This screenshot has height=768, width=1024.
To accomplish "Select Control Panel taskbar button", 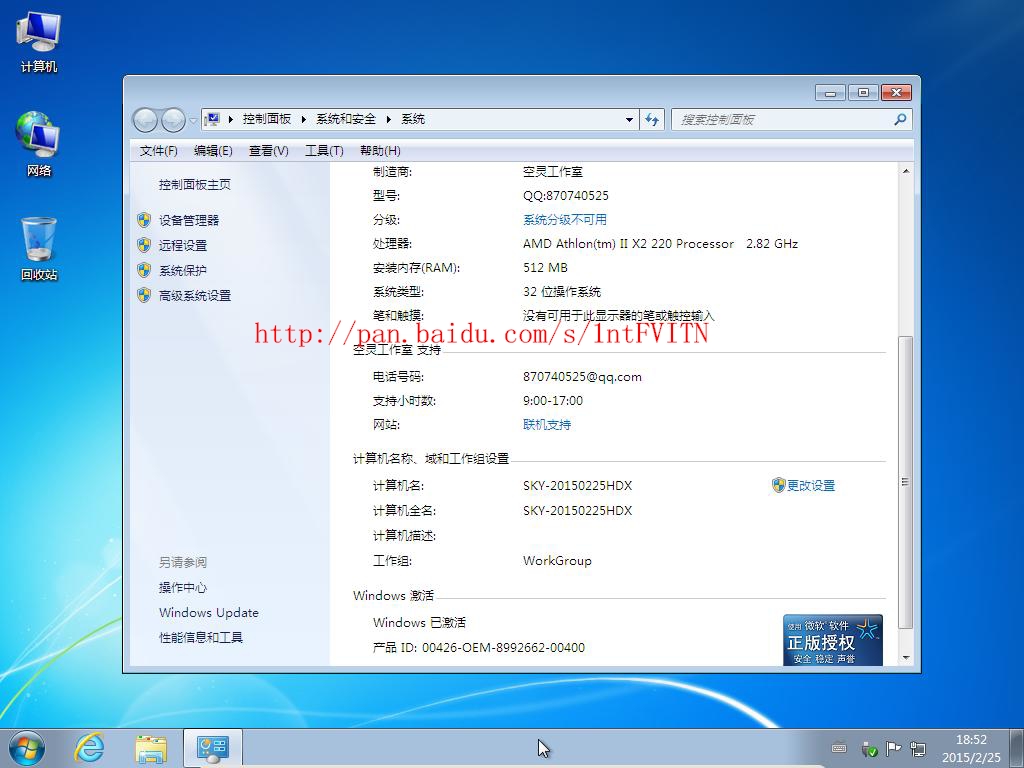I will coord(213,748).
